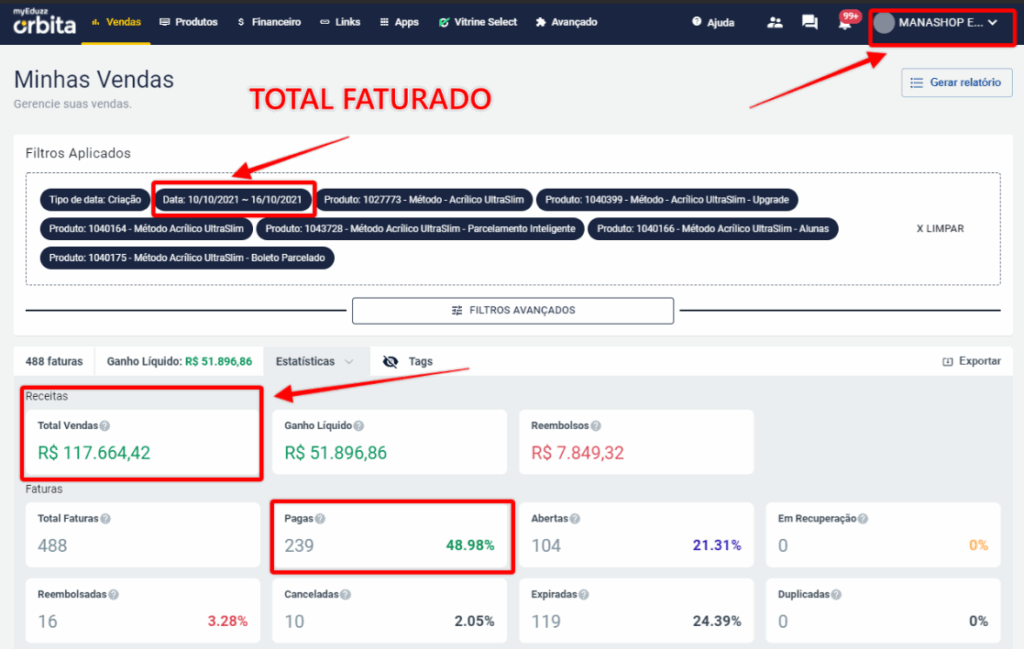Image resolution: width=1024 pixels, height=649 pixels.
Task: Click the notifications bell icon
Action: pyautogui.click(x=845, y=23)
